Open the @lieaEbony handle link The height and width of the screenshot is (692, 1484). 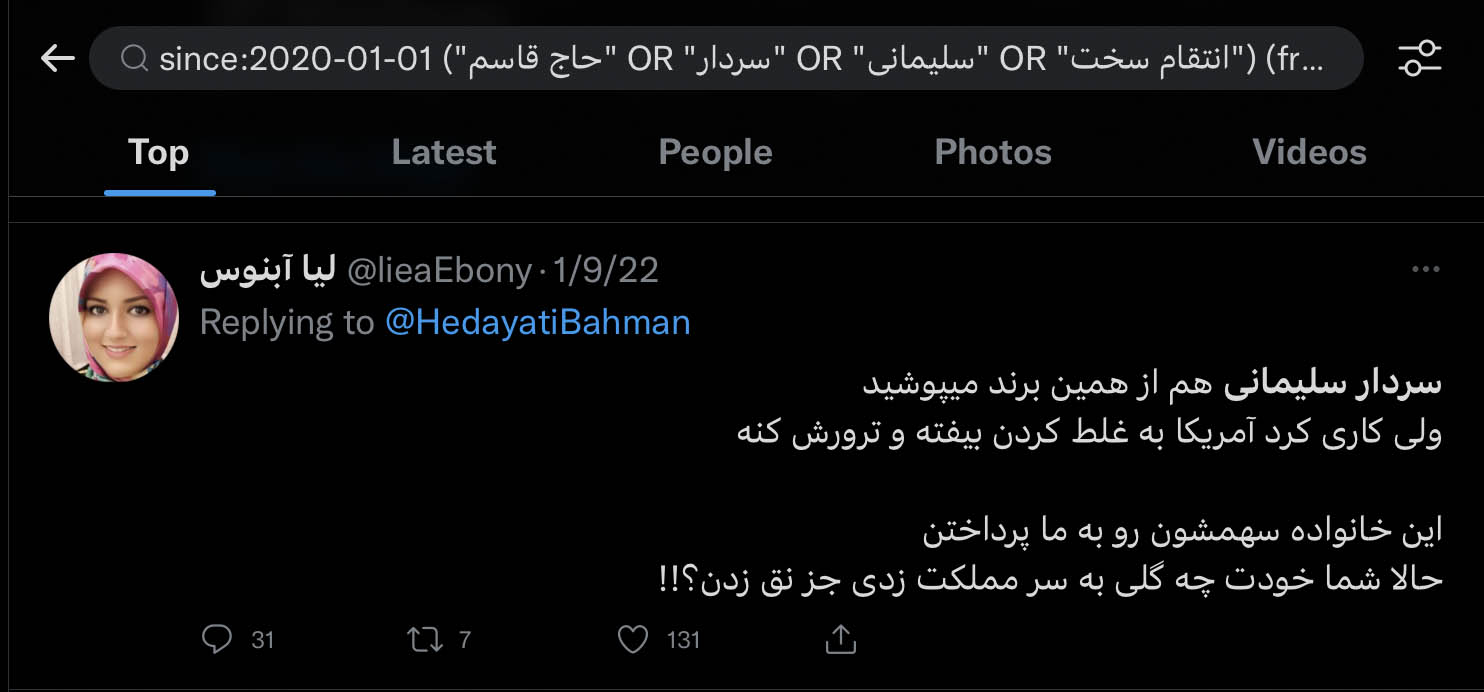[x=439, y=271]
